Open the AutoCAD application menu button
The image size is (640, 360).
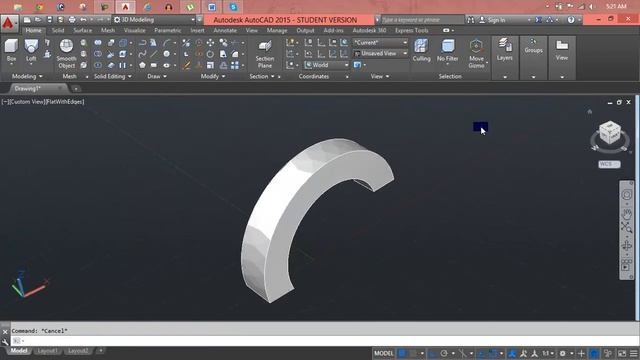[x=9, y=24]
